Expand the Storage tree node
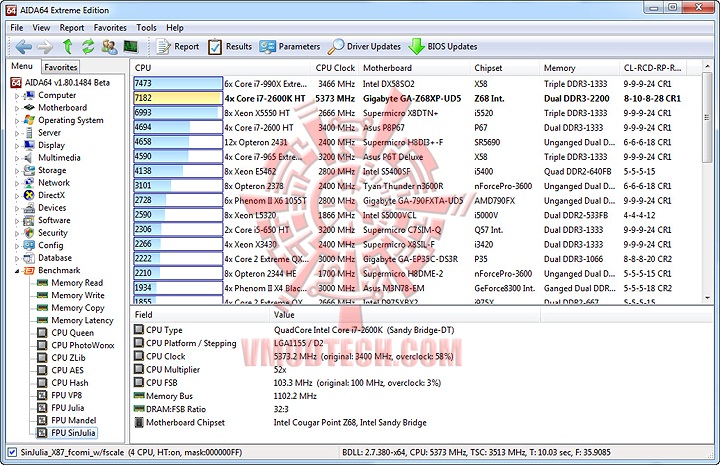Viewport: 720px width, 465px height. (x=17, y=171)
